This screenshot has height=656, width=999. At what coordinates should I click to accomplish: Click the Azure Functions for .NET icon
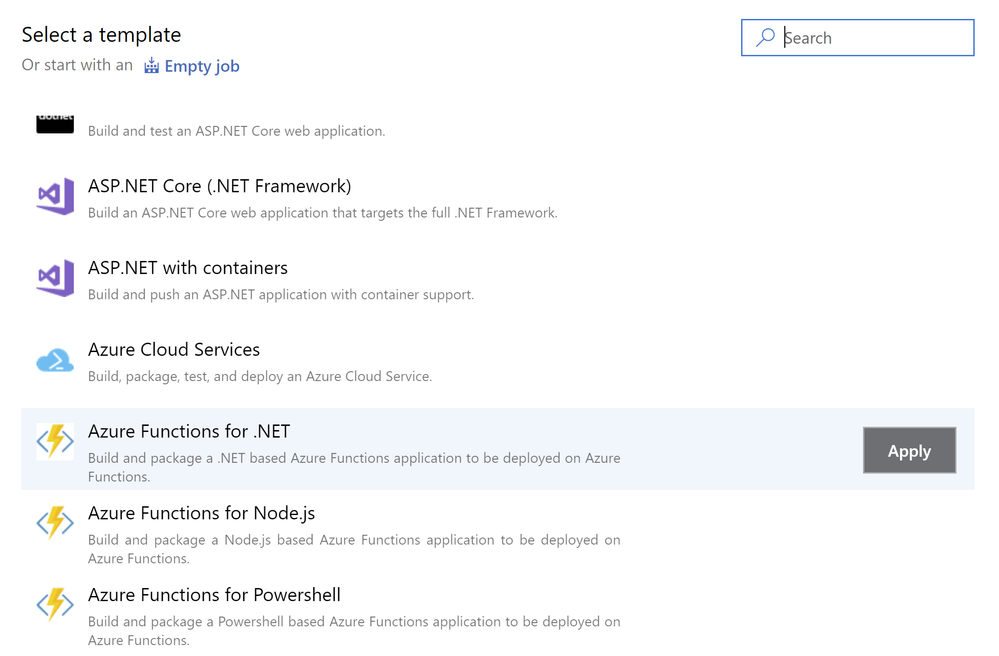(55, 442)
